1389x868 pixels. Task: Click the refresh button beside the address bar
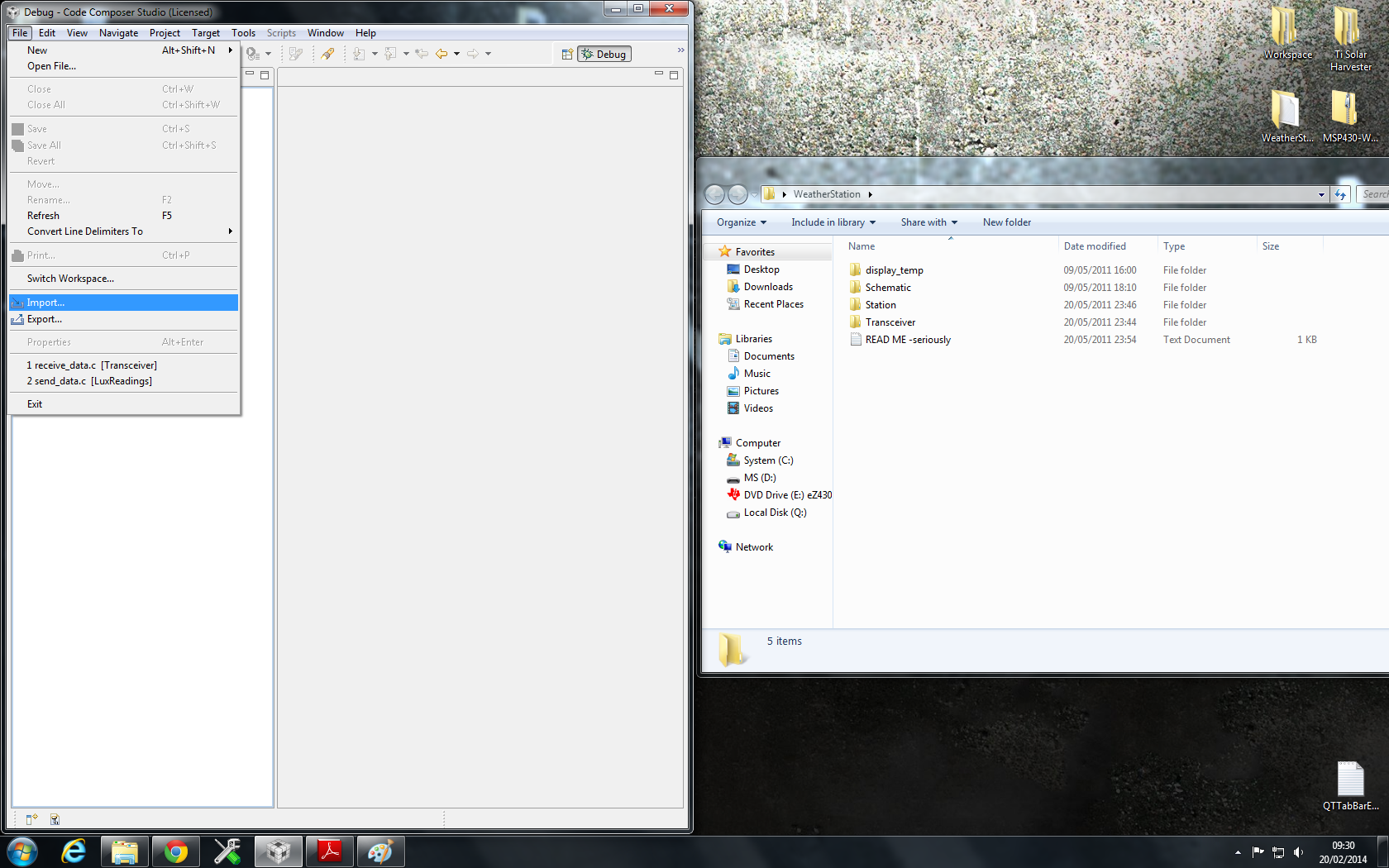click(1340, 194)
